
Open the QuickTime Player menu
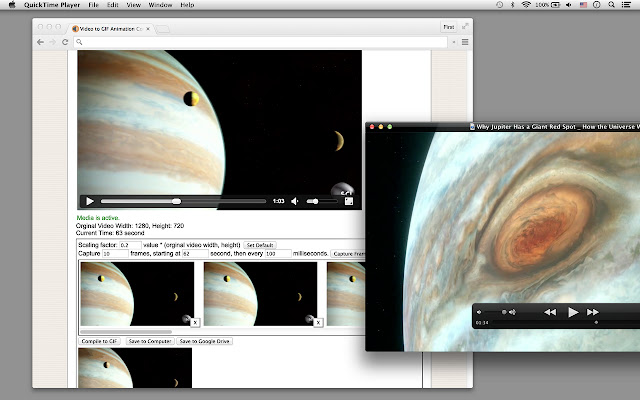point(52,5)
